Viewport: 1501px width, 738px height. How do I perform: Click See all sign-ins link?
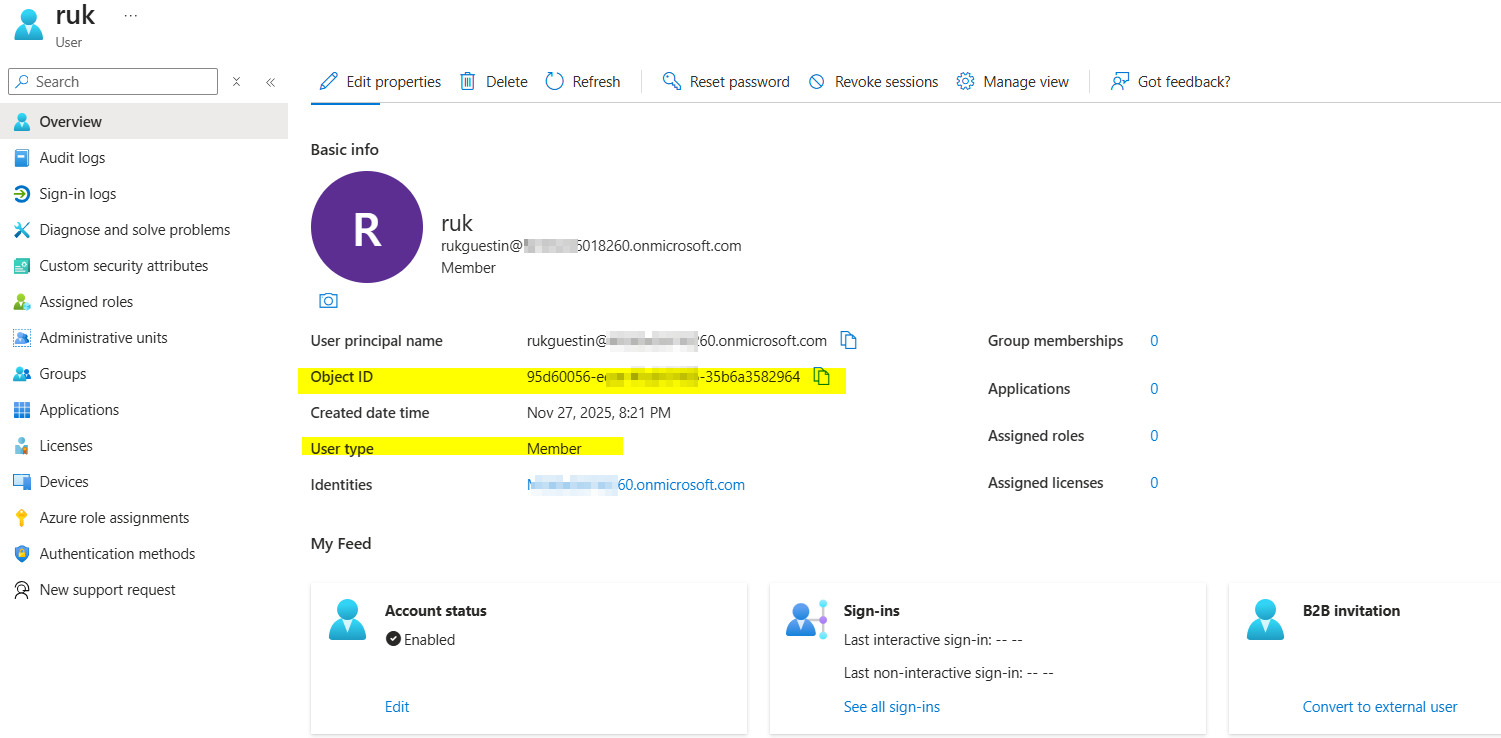pyautogui.click(x=892, y=706)
